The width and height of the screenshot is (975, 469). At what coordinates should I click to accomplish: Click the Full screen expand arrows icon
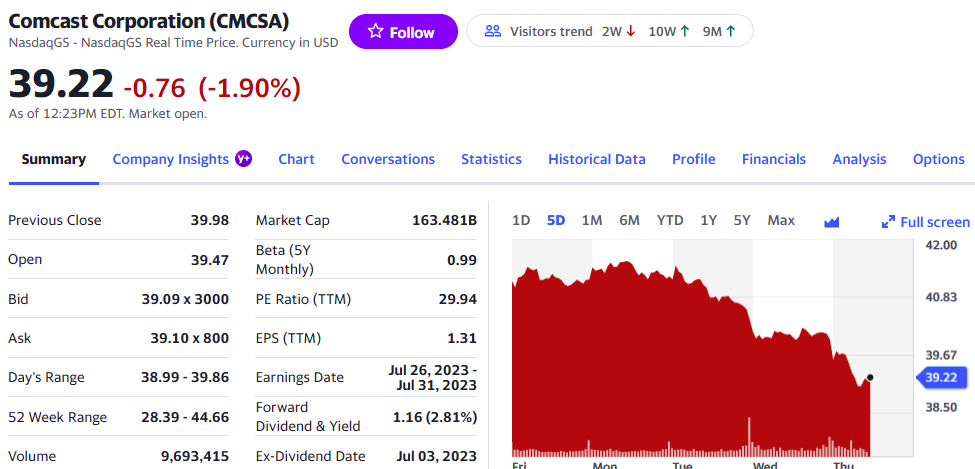pos(888,222)
